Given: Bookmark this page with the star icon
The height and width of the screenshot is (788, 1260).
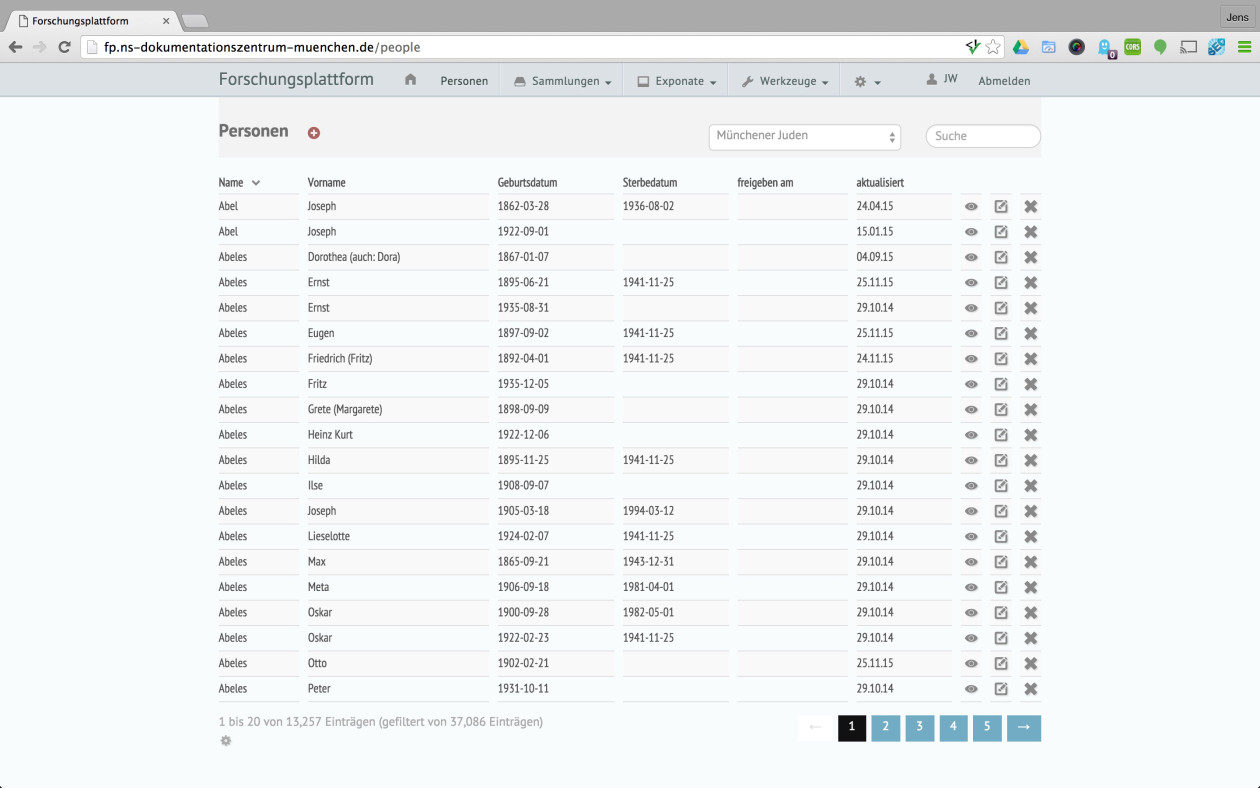Looking at the screenshot, I should tap(993, 47).
